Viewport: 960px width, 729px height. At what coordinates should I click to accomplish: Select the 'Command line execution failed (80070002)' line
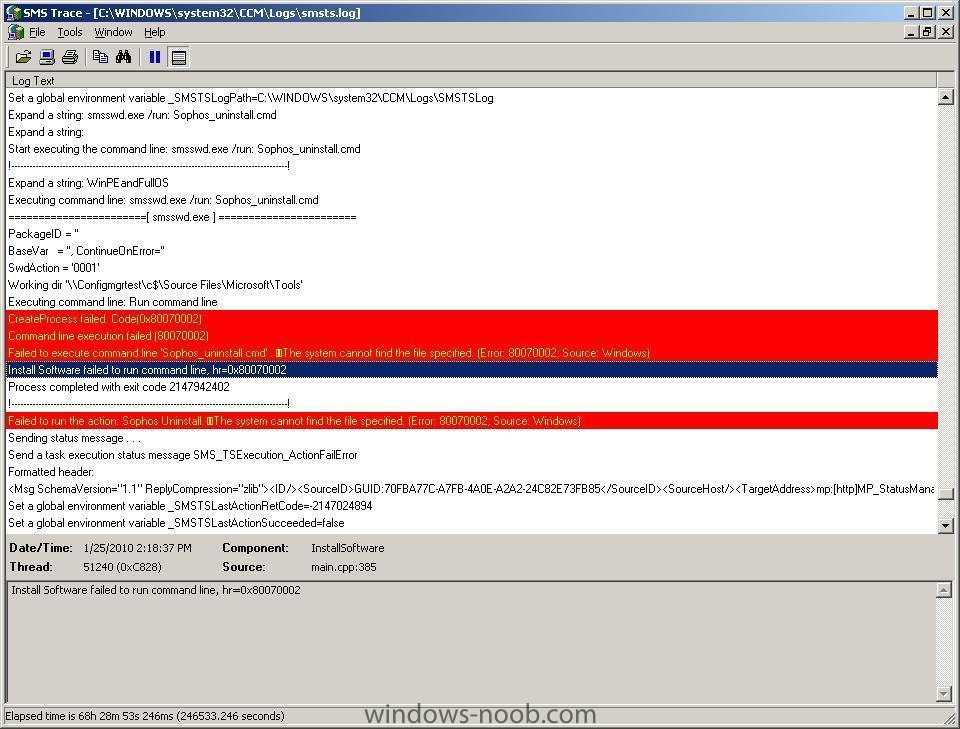[x=471, y=336]
